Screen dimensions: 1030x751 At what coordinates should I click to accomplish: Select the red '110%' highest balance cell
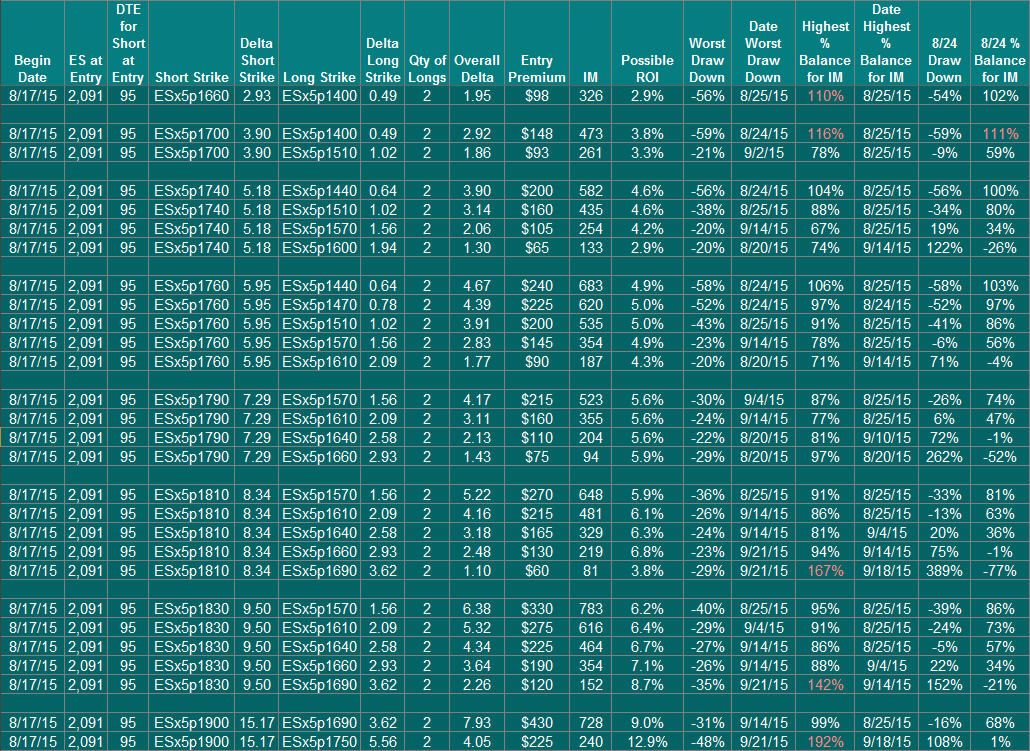[825, 96]
